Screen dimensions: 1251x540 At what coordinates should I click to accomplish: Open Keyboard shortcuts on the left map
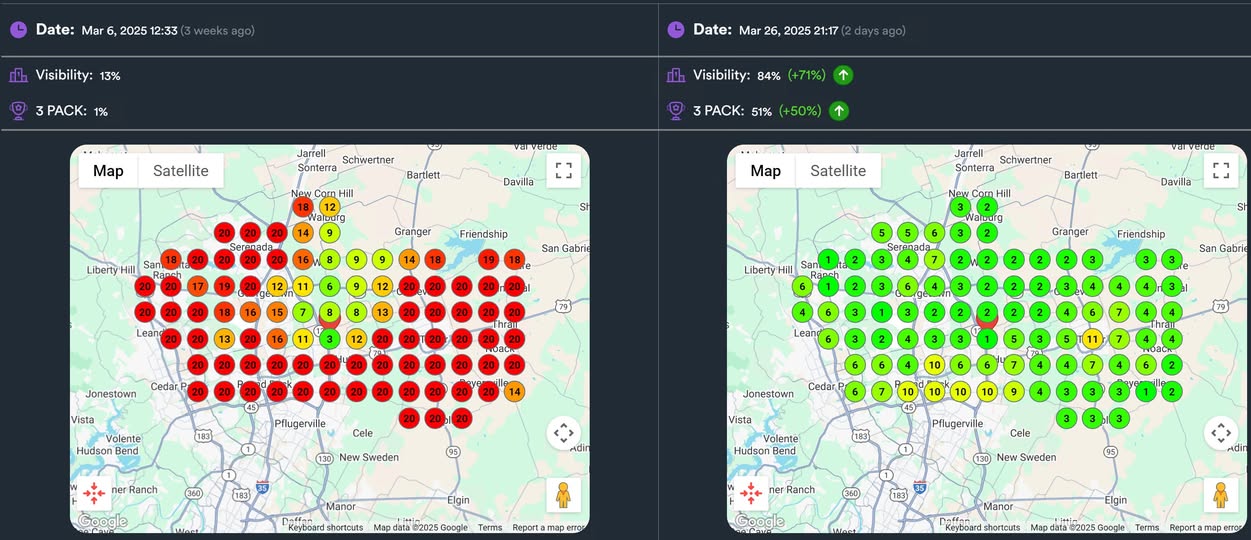(326, 528)
